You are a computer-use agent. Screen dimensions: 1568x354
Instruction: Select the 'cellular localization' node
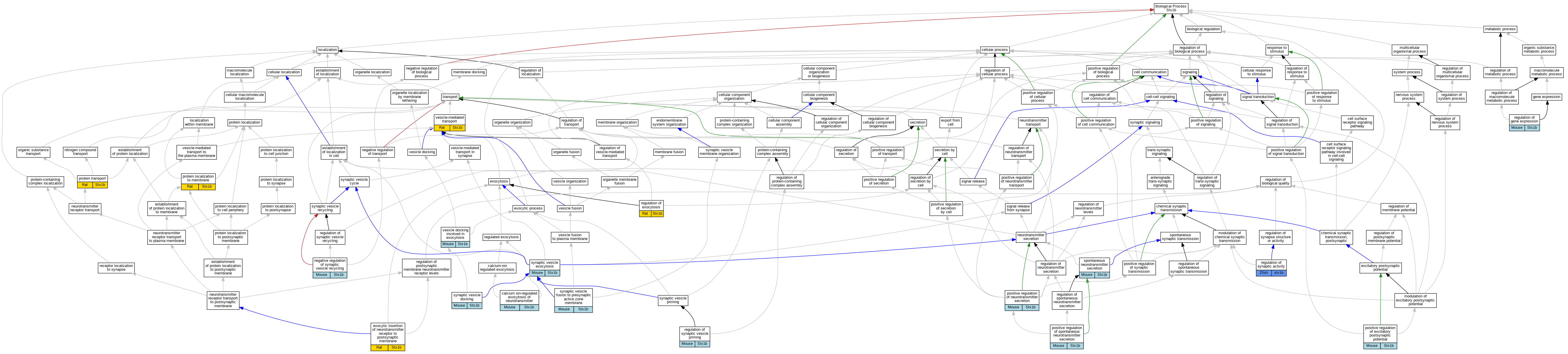pos(284,72)
